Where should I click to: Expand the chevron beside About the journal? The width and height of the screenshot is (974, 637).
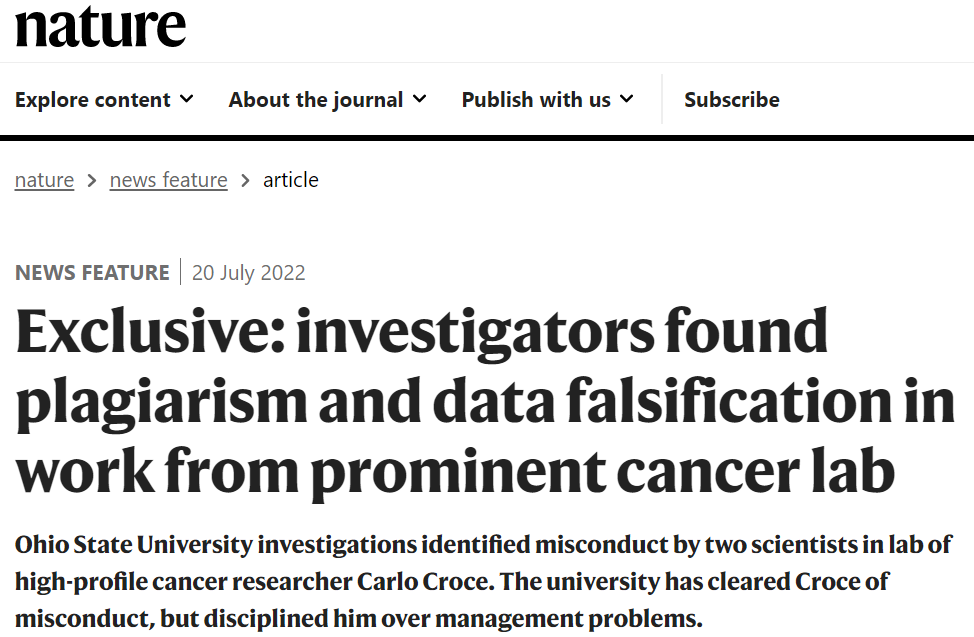click(x=419, y=99)
